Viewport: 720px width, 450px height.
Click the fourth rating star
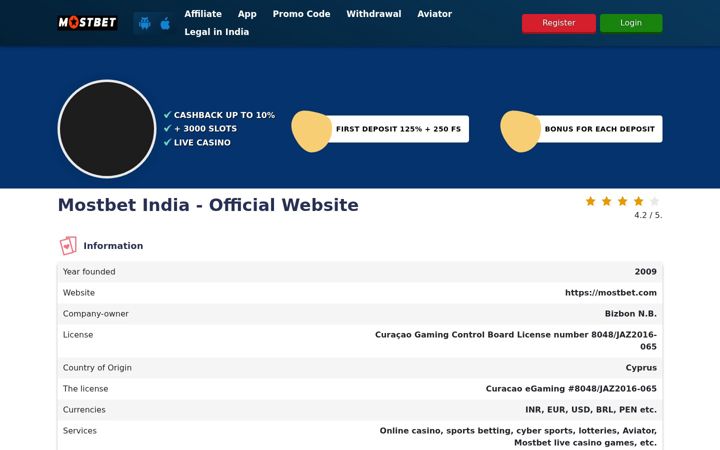[639, 201]
